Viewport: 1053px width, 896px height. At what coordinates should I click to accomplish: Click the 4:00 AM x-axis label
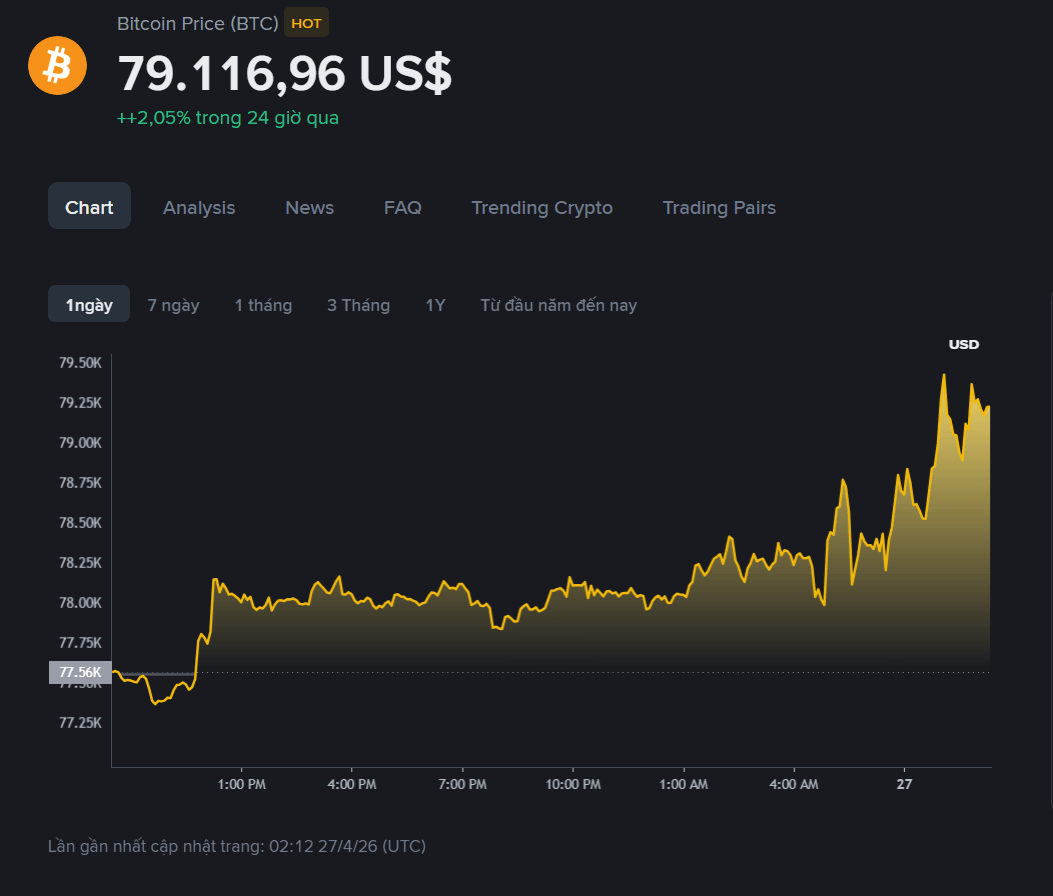794,785
